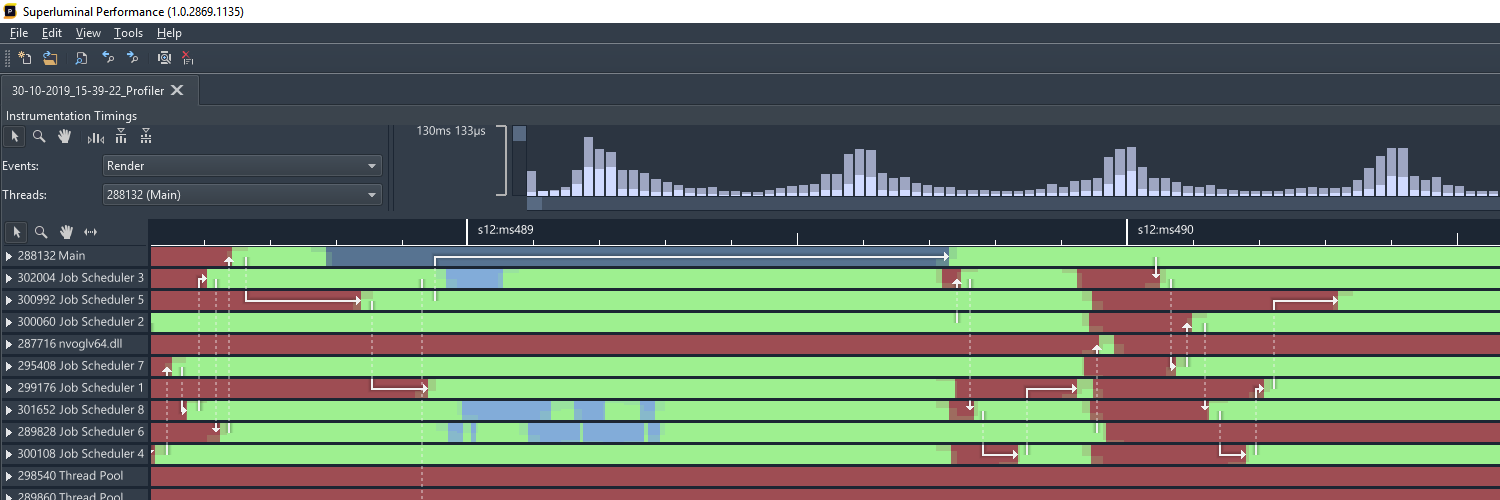Select the 301652 Job Scheduler 8 label
This screenshot has height=500, width=1500.
pos(81,410)
